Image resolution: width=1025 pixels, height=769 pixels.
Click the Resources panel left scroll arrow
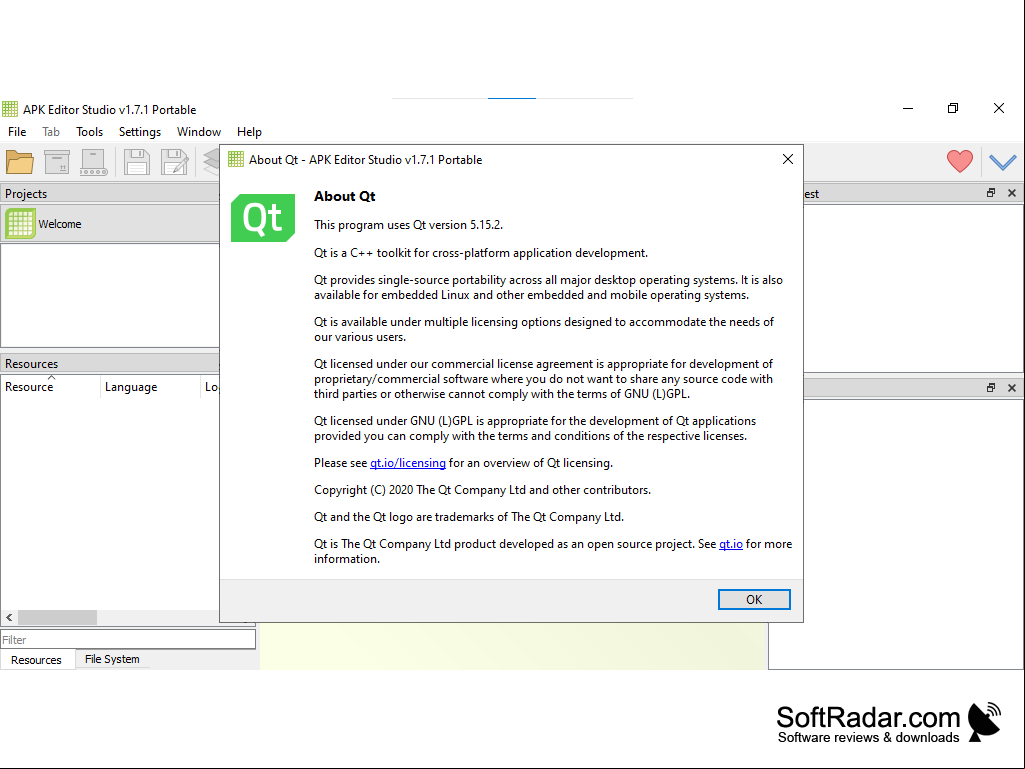(9, 617)
